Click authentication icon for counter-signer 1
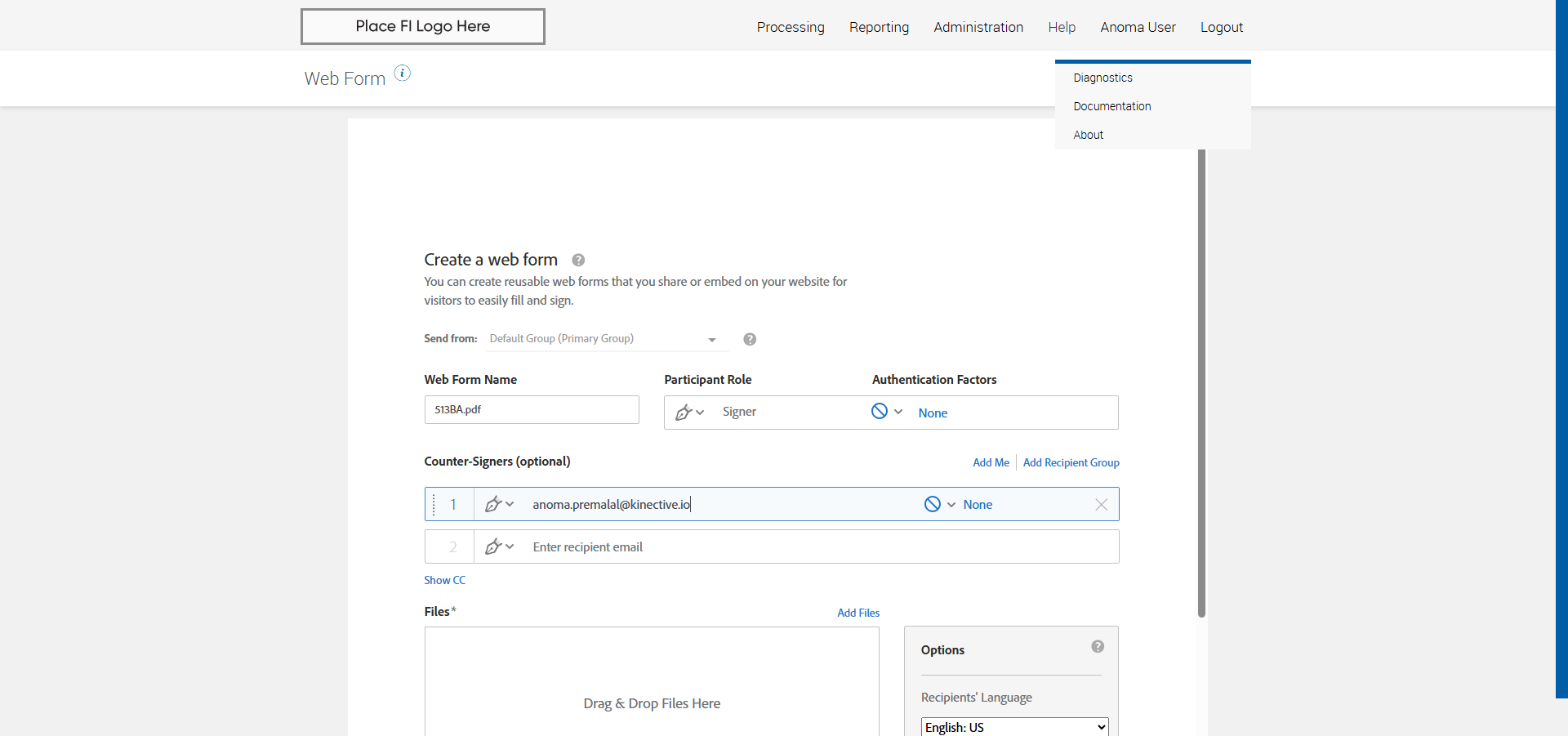This screenshot has height=736, width=1568. pyautogui.click(x=933, y=505)
